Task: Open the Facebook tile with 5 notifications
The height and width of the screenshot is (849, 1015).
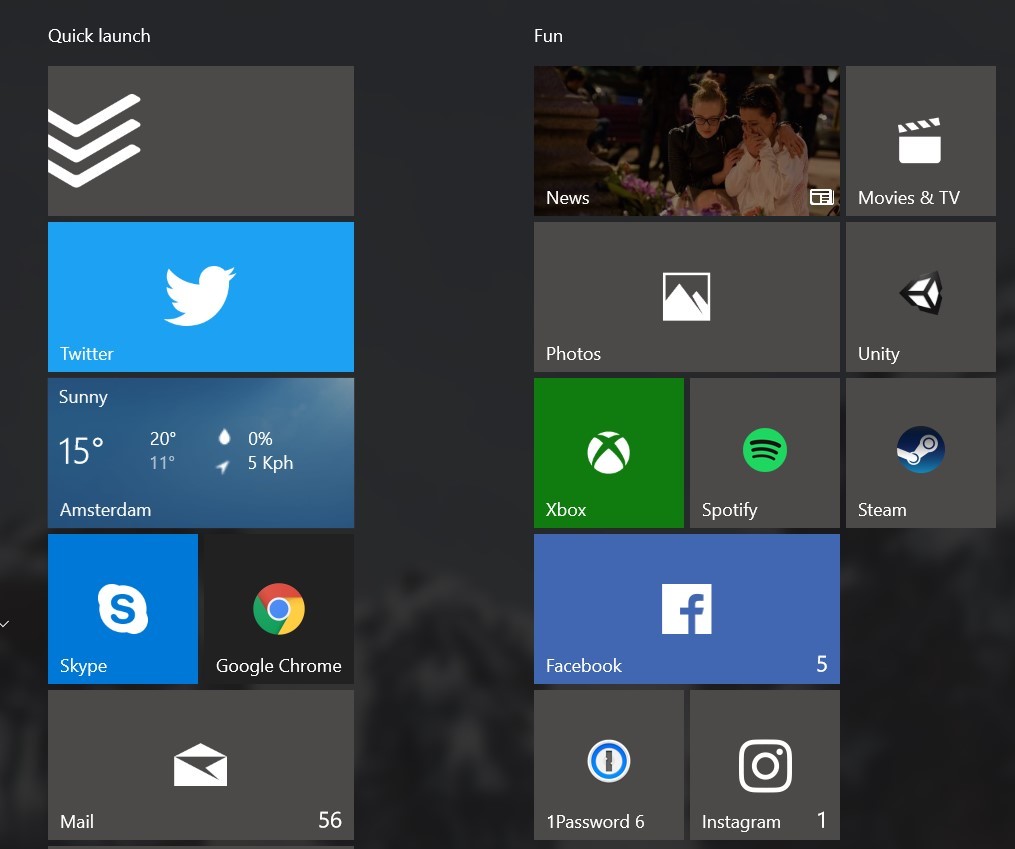Action: coord(686,609)
